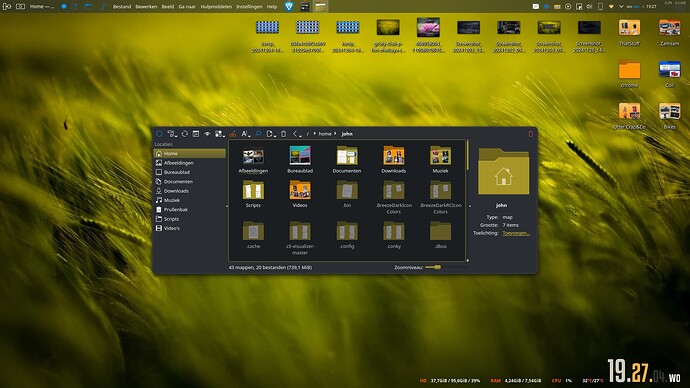Click the delete trash icon beside new-file button
The width and height of the screenshot is (690, 388).
coord(283,134)
